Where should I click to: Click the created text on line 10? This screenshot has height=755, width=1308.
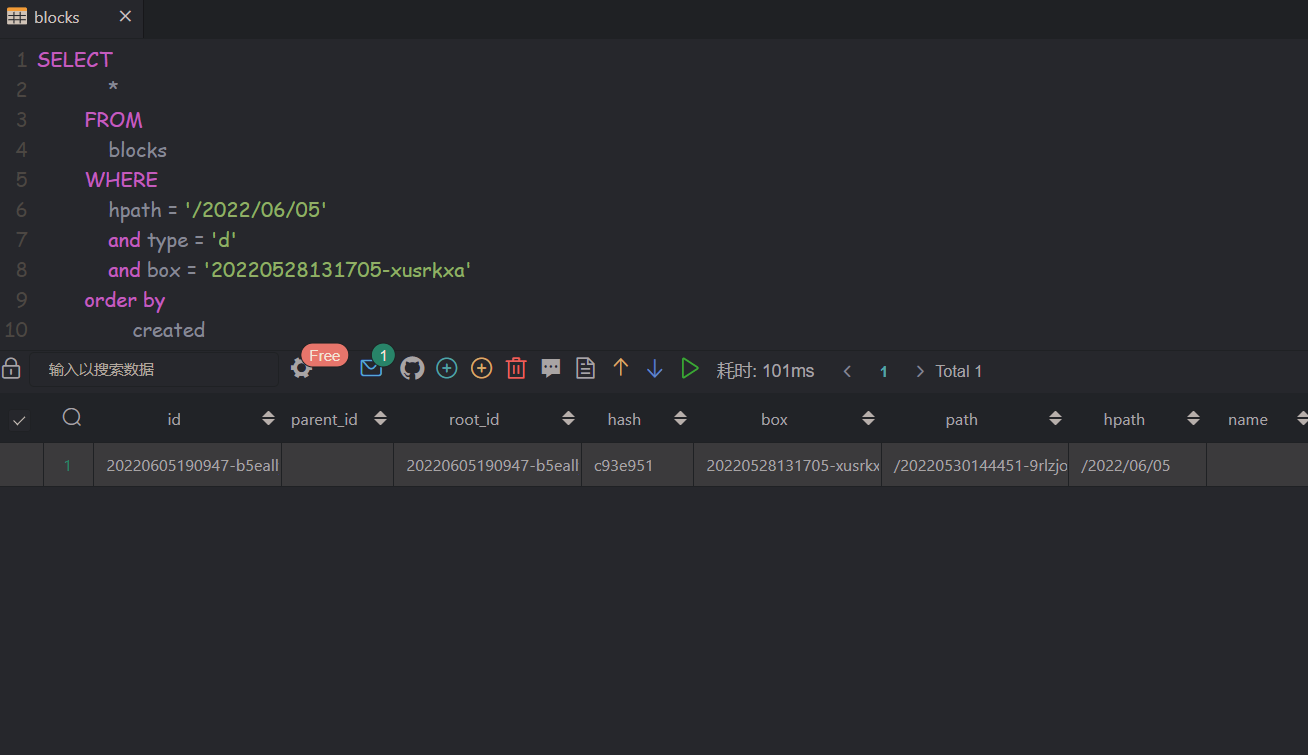pos(169,330)
